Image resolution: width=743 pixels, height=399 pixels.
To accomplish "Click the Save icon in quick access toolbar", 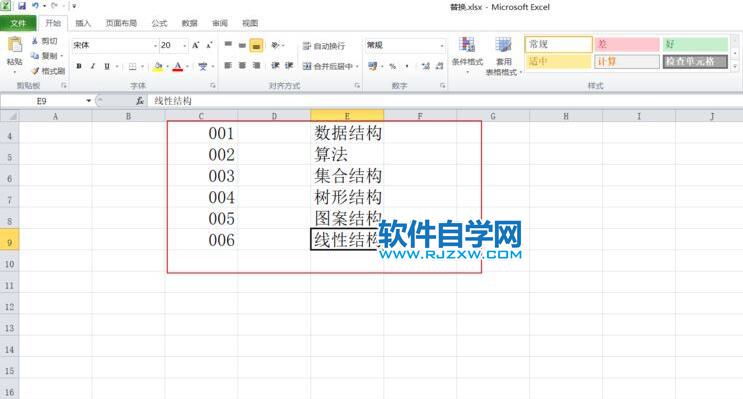I will point(22,6).
